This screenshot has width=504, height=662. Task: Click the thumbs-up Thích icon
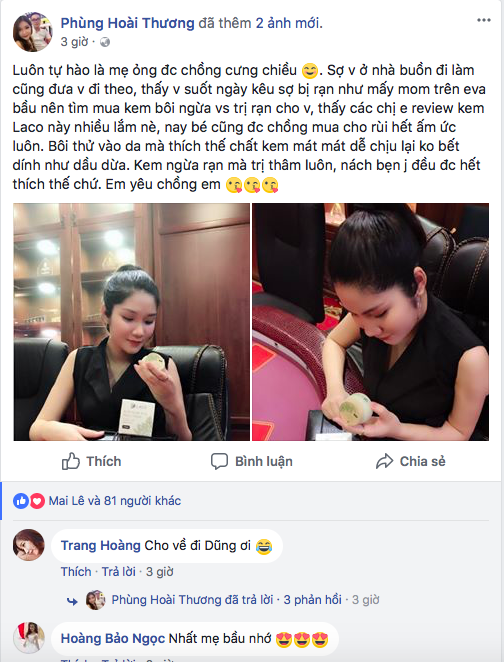tap(70, 461)
